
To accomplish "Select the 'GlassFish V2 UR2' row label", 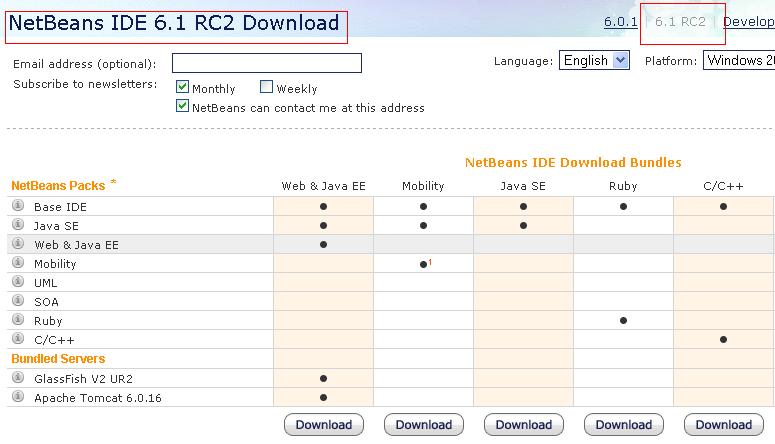I will coord(84,379).
